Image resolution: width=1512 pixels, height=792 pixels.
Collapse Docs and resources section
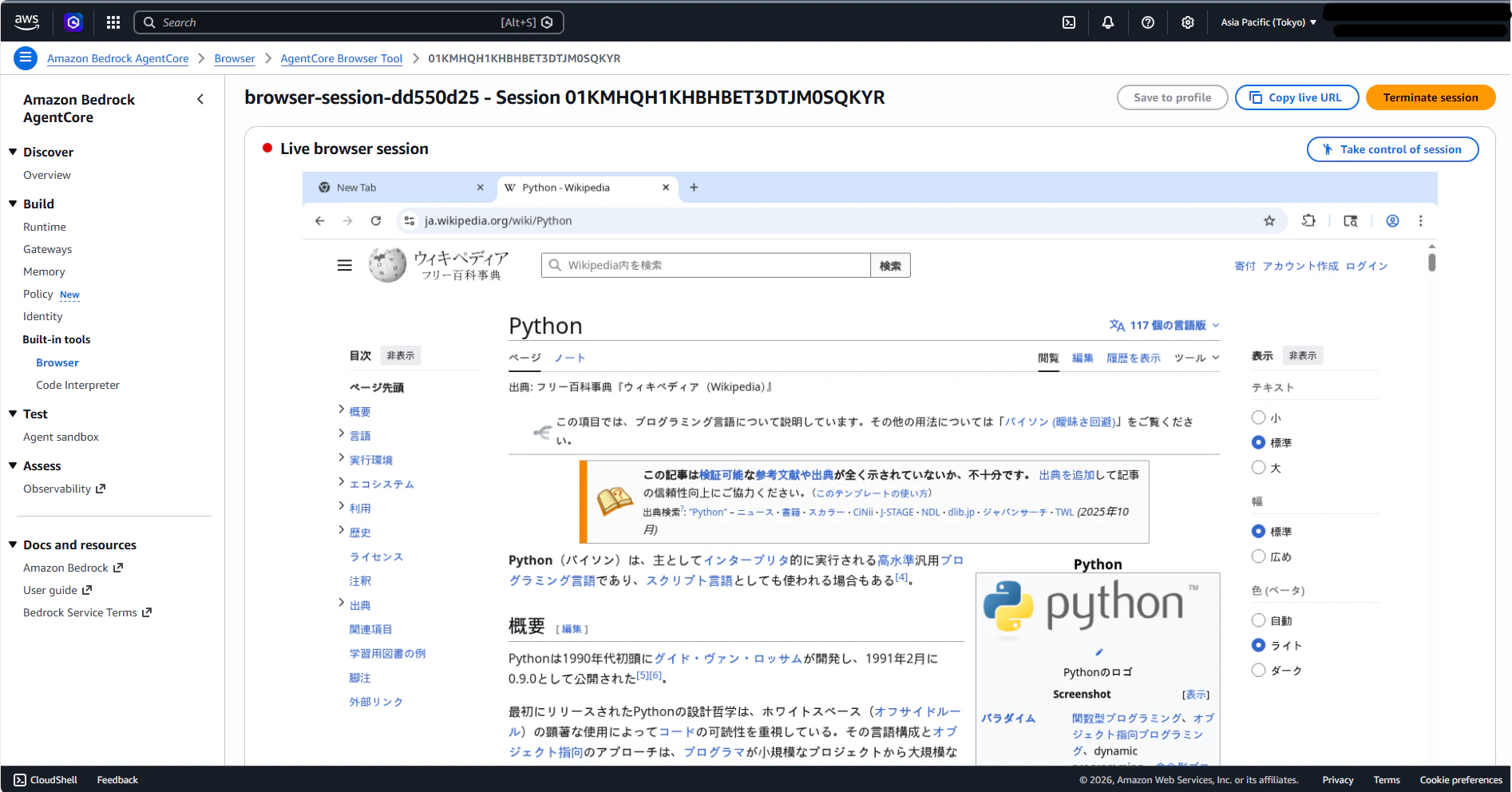tap(13, 544)
